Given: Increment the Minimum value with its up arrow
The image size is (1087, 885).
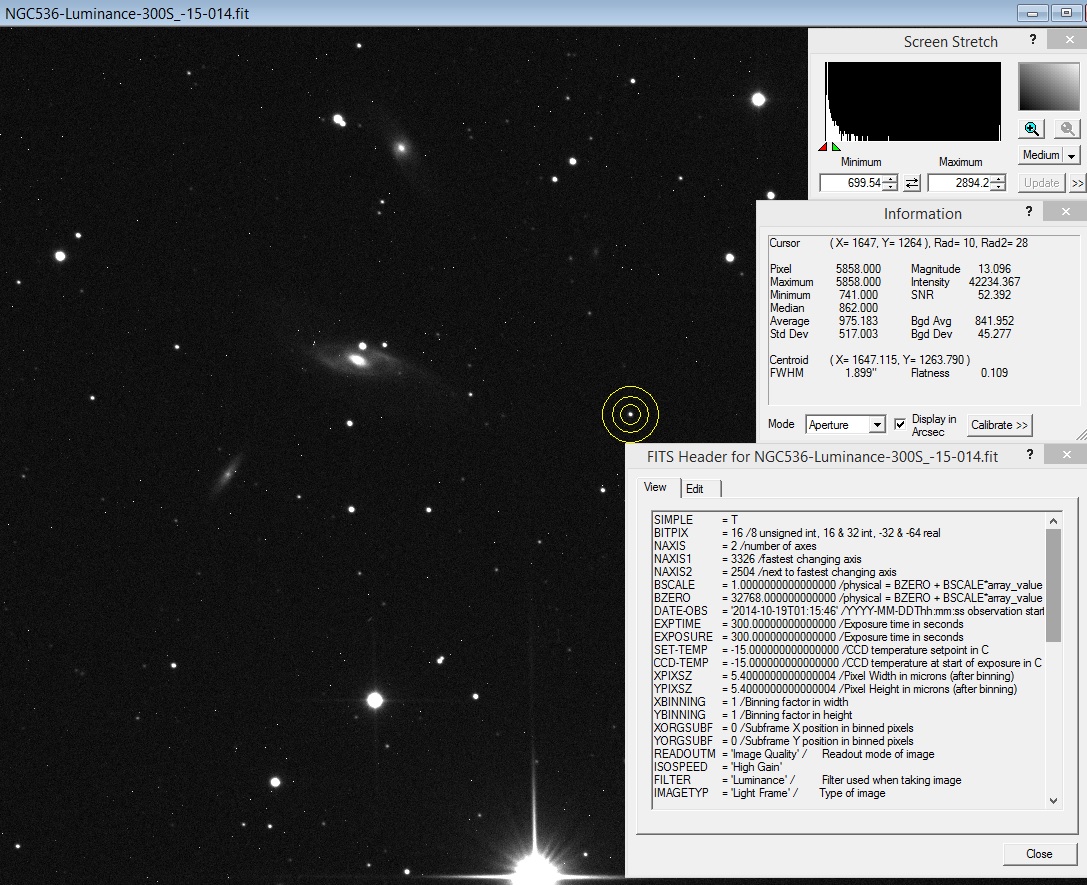Looking at the screenshot, I should [x=888, y=178].
